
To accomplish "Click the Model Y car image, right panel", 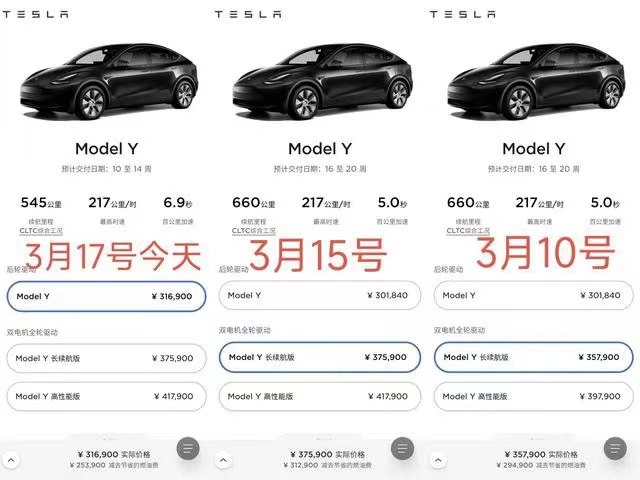I will [x=532, y=80].
